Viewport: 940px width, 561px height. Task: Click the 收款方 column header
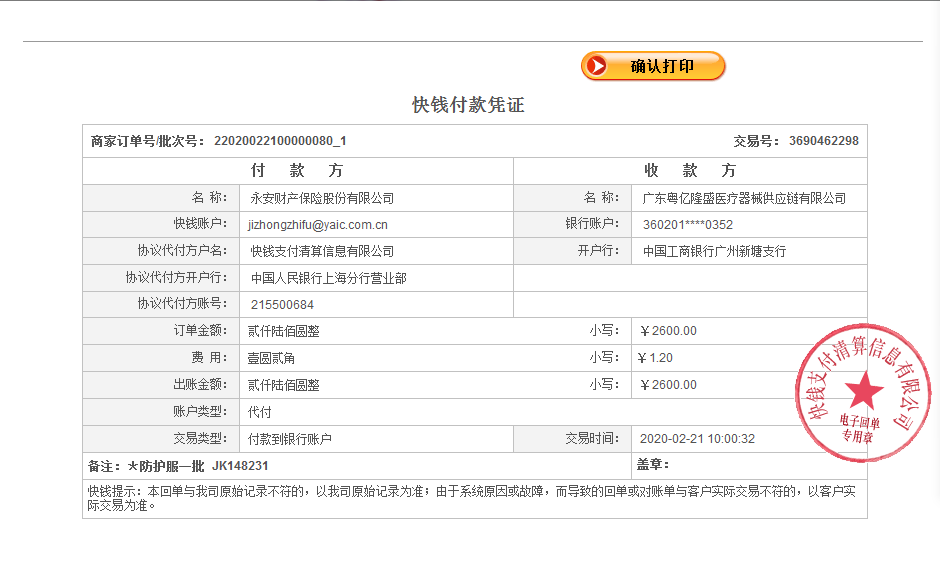(x=690, y=171)
